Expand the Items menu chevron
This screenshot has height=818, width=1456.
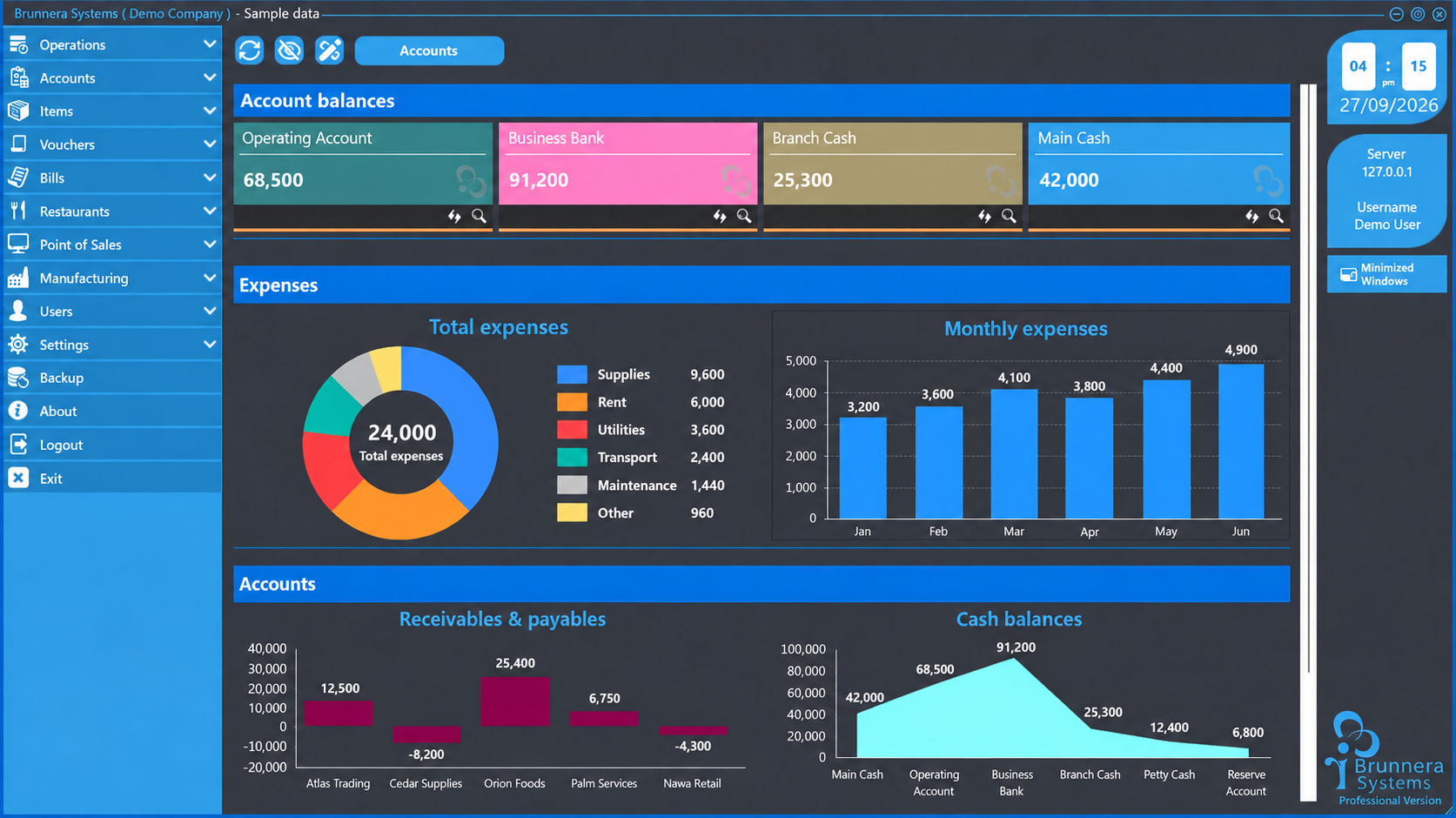point(210,111)
